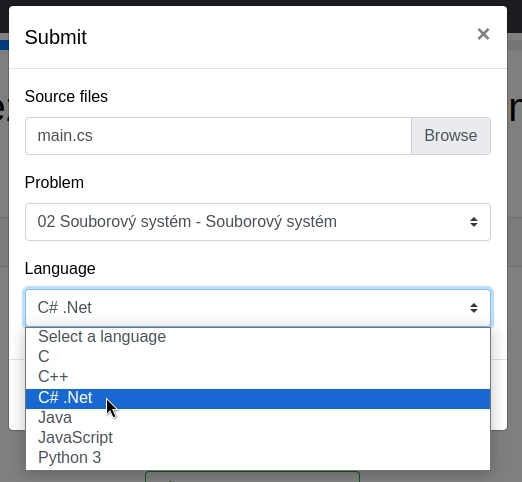
Task: Close the Submit dialog with the X
Action: [483, 34]
